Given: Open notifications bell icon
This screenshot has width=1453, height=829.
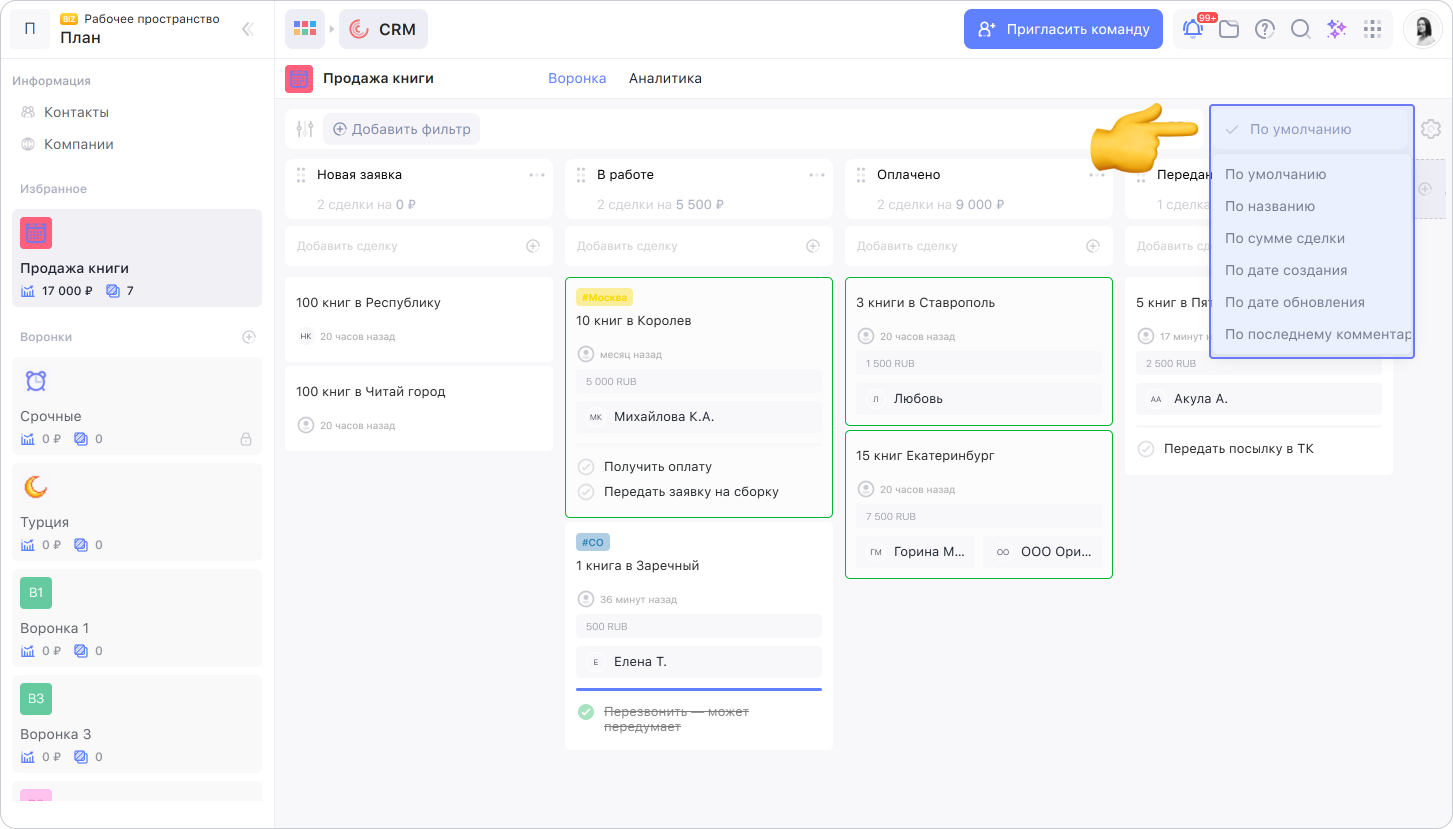Looking at the screenshot, I should (1193, 29).
